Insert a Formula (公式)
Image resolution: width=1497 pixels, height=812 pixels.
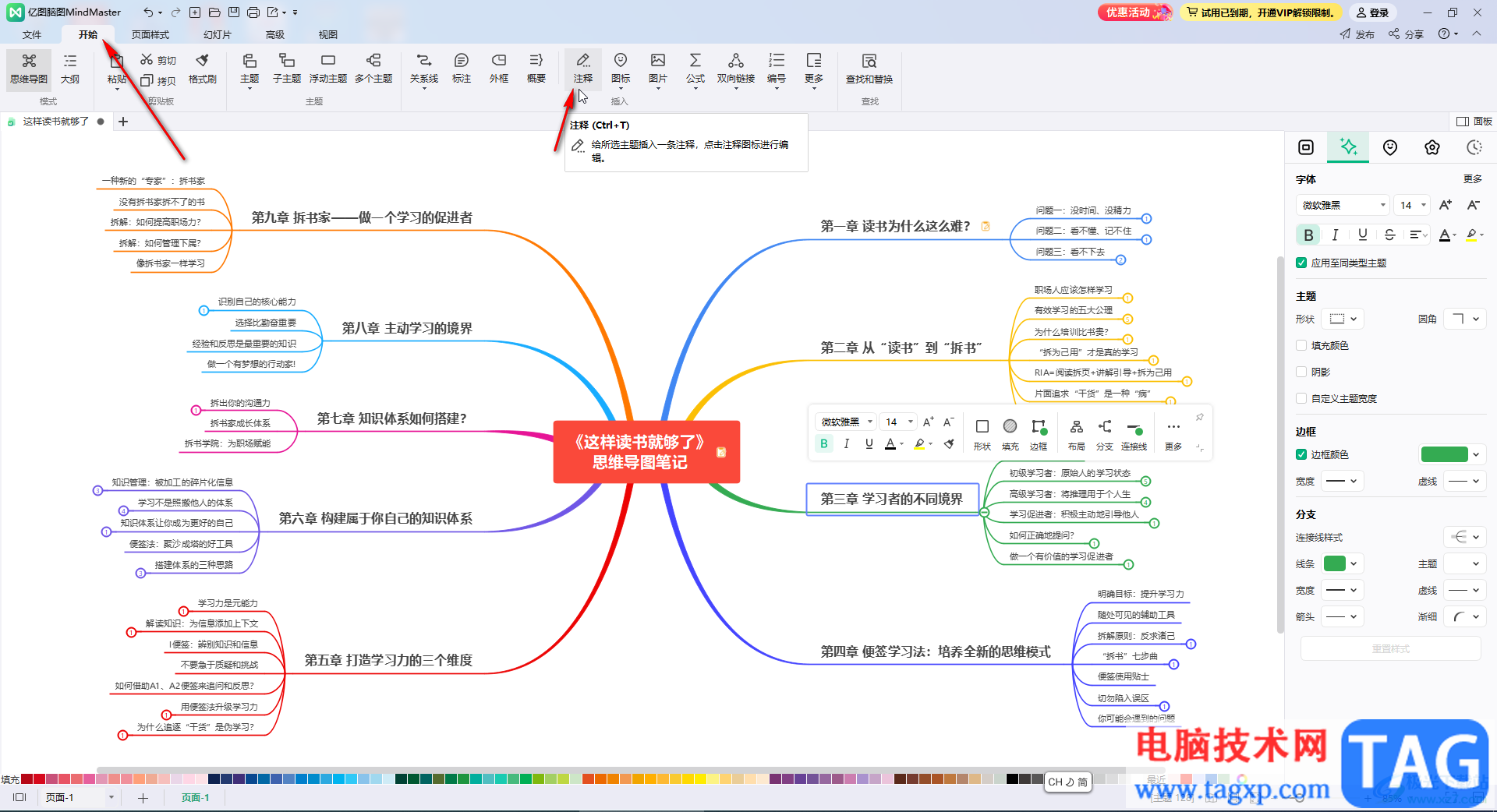(x=695, y=69)
